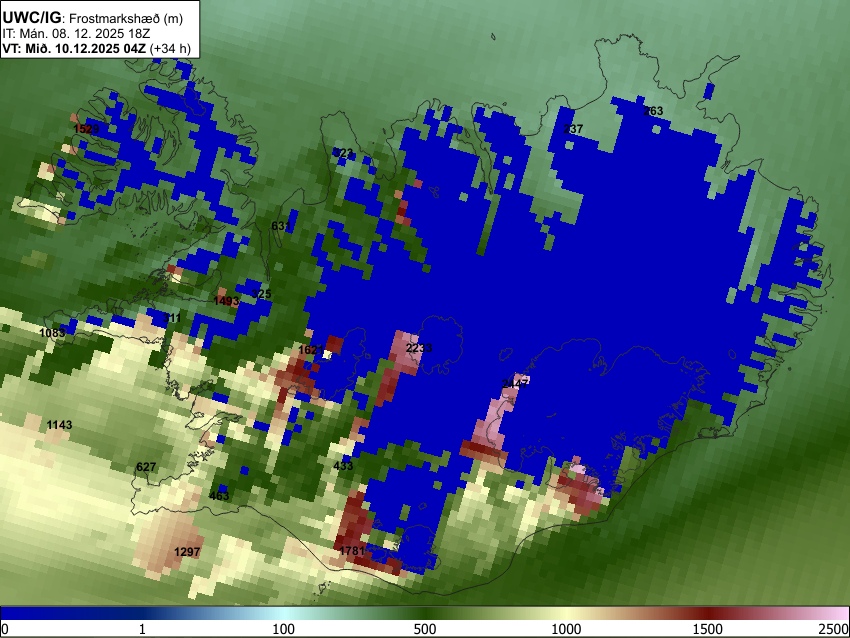Click the map value "1529"

click(x=86, y=129)
